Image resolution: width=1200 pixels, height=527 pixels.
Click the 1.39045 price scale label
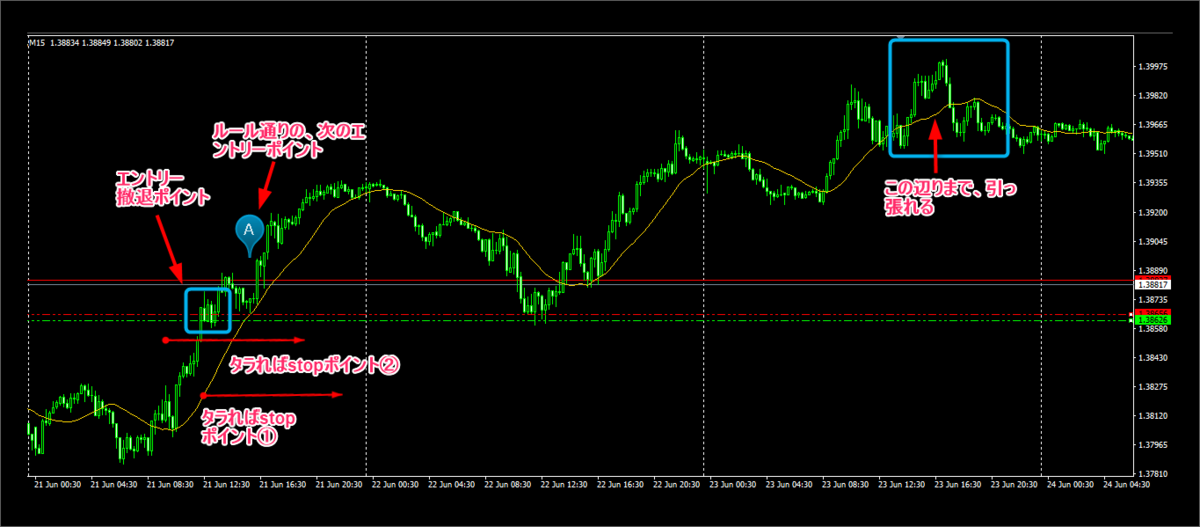click(1154, 241)
